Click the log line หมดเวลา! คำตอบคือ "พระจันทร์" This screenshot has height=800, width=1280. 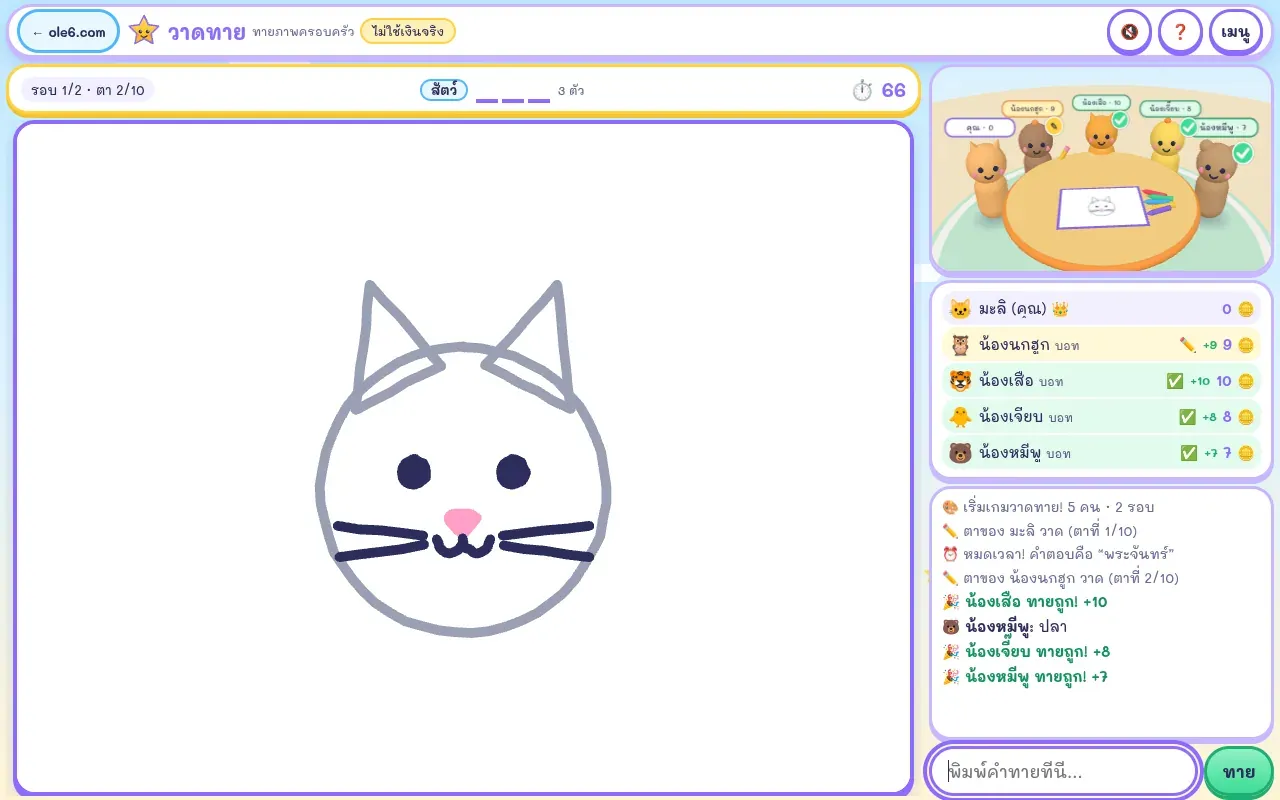(x=1058, y=554)
